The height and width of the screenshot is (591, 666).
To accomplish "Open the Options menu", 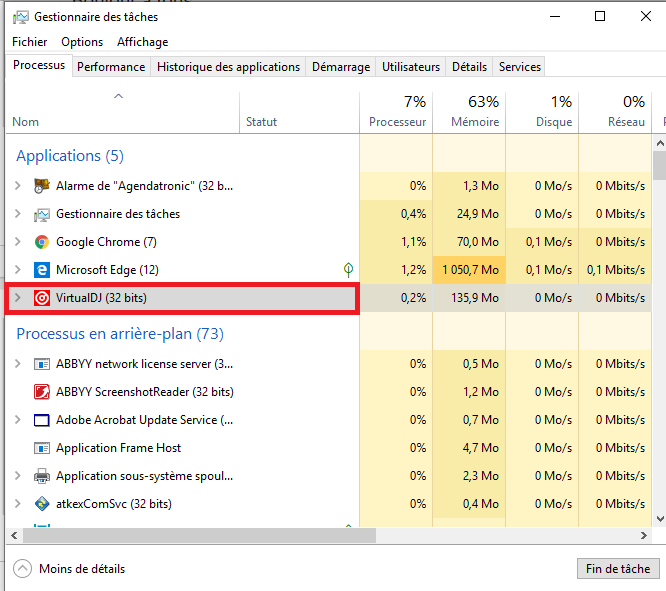I will [82, 42].
